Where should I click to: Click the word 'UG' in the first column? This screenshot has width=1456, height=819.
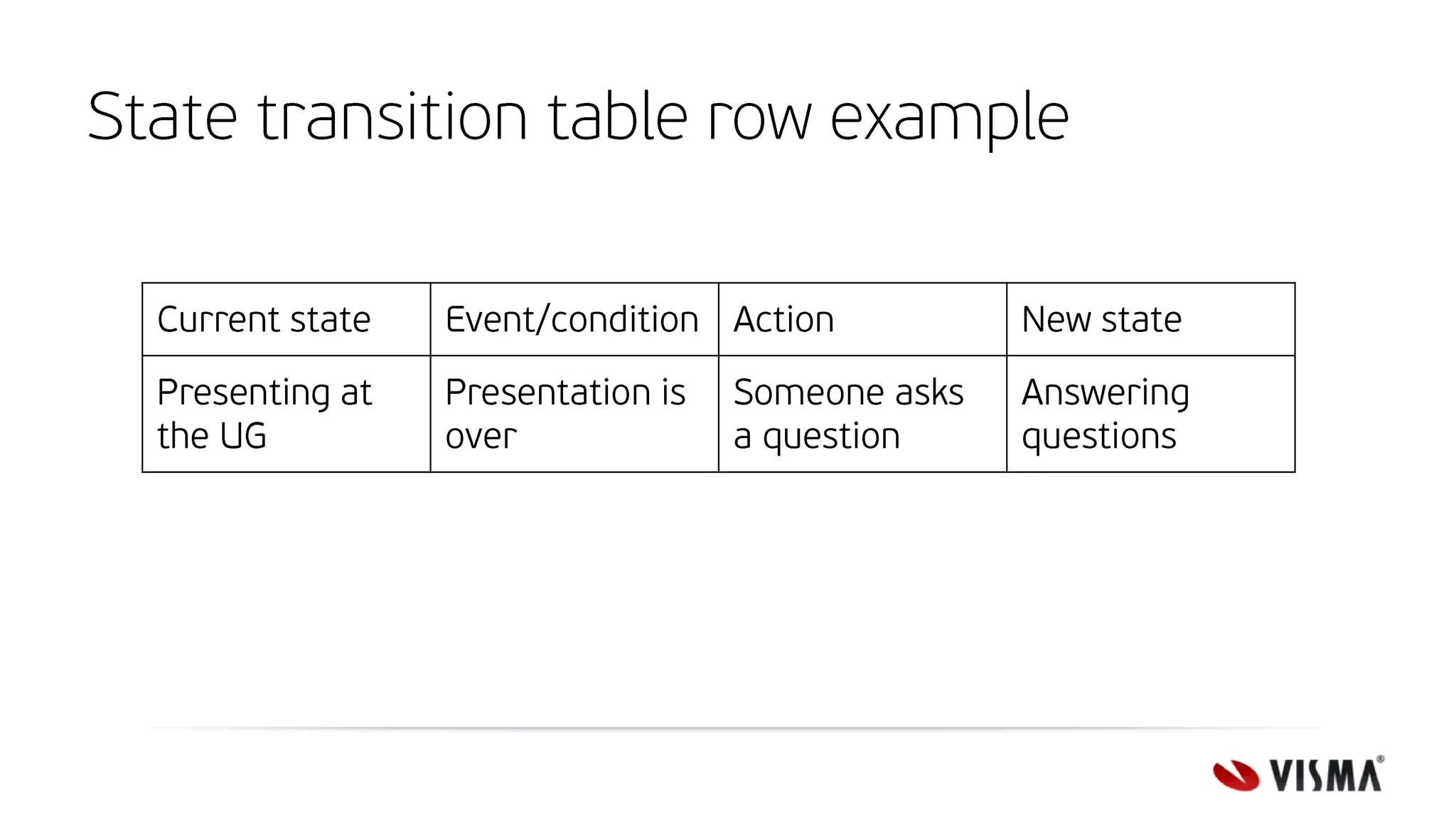click(243, 437)
